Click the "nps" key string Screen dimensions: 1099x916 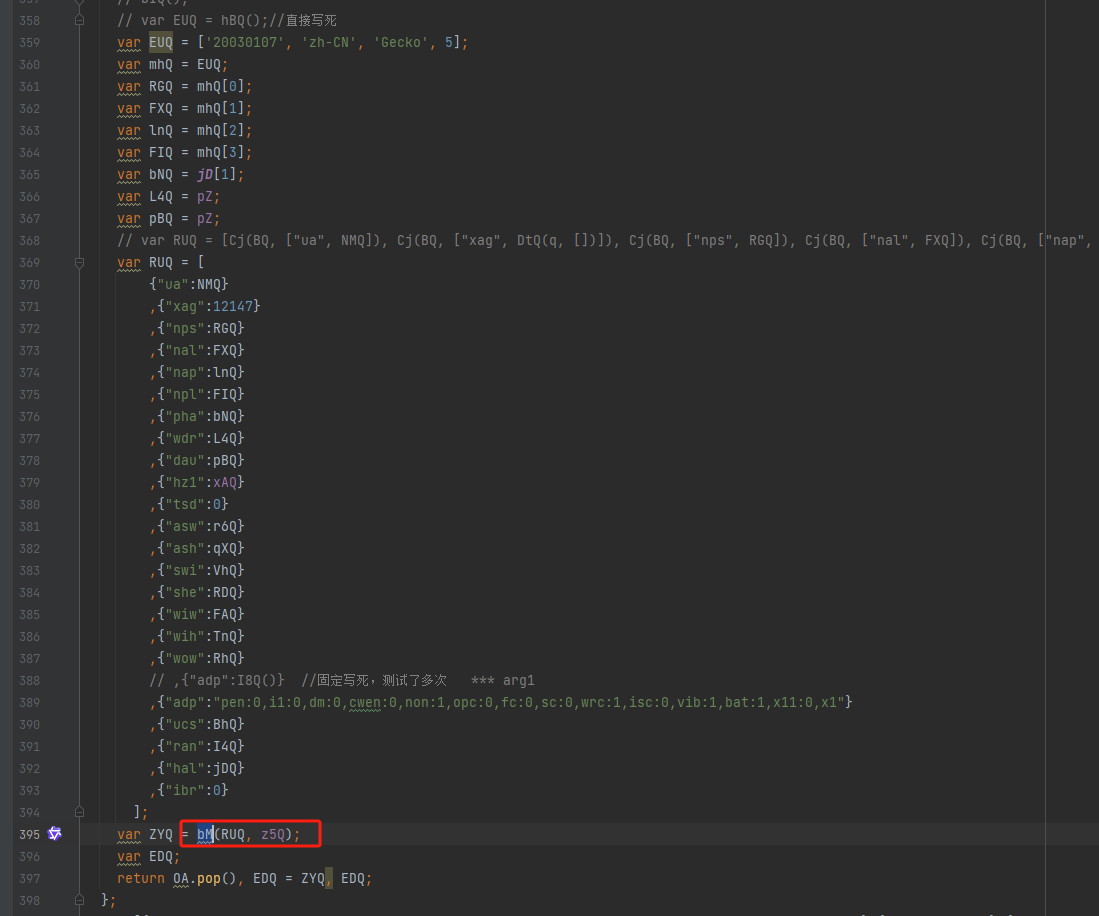184,328
